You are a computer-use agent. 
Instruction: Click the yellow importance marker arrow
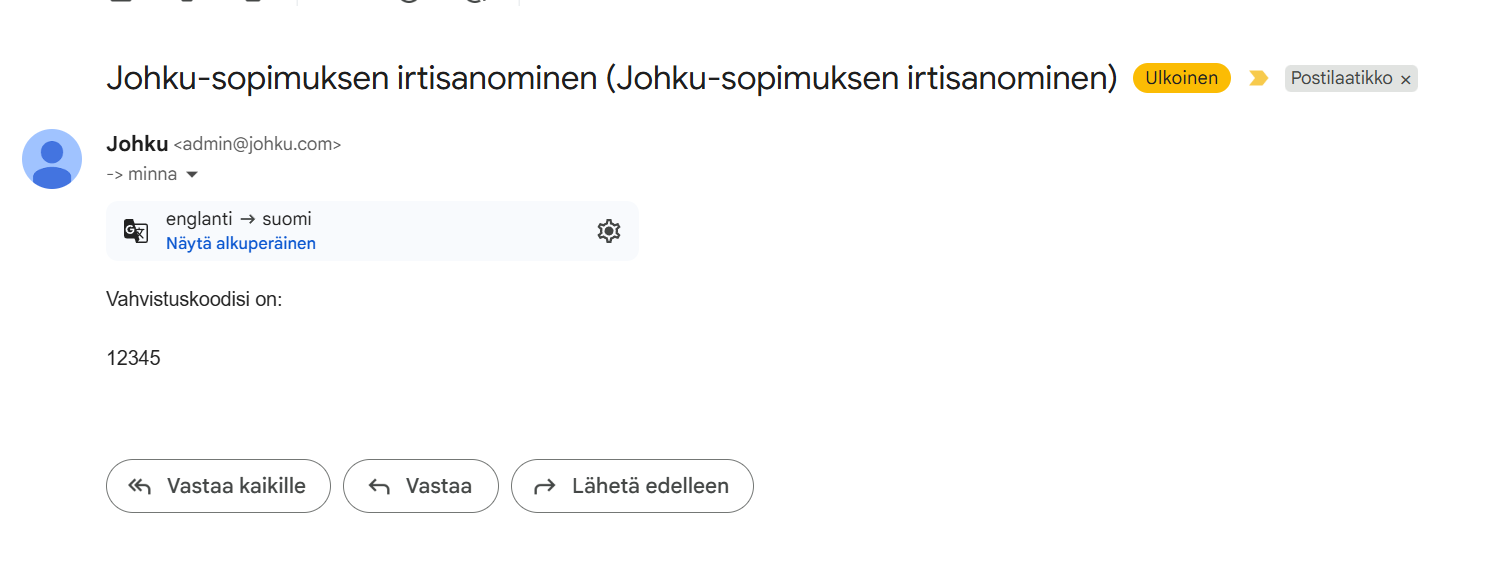[x=1258, y=78]
